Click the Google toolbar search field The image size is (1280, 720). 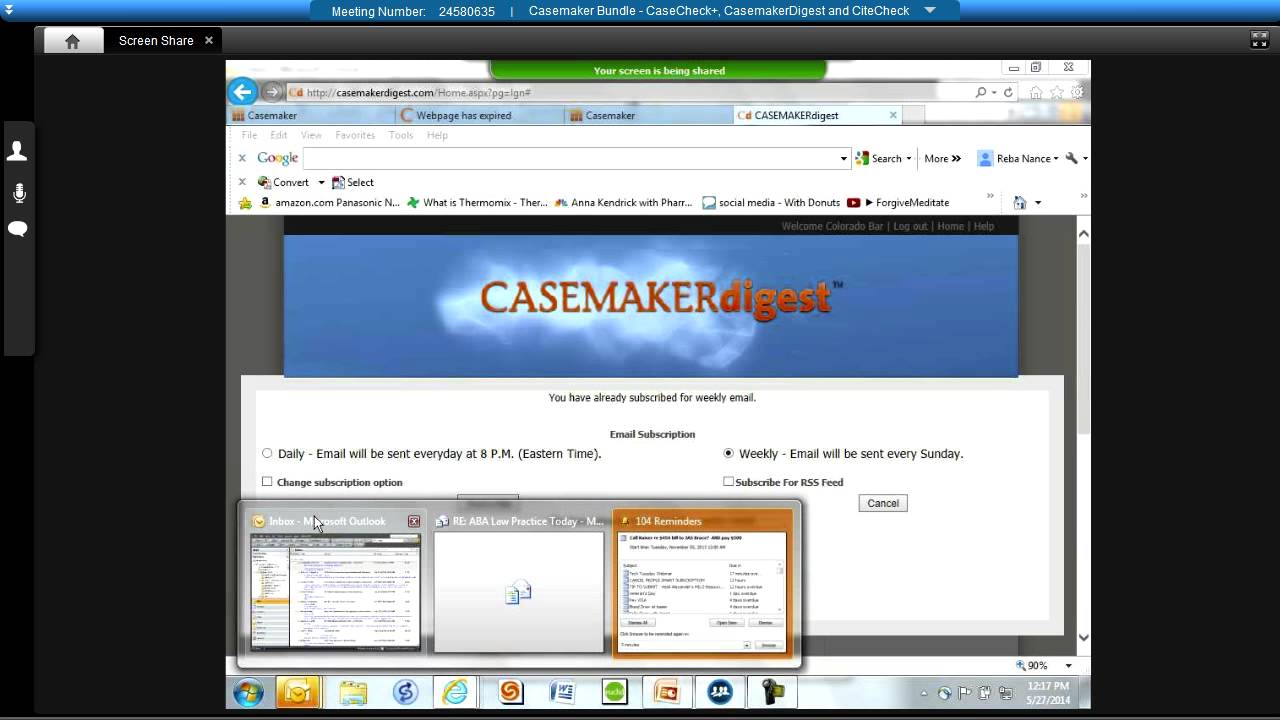[x=570, y=158]
